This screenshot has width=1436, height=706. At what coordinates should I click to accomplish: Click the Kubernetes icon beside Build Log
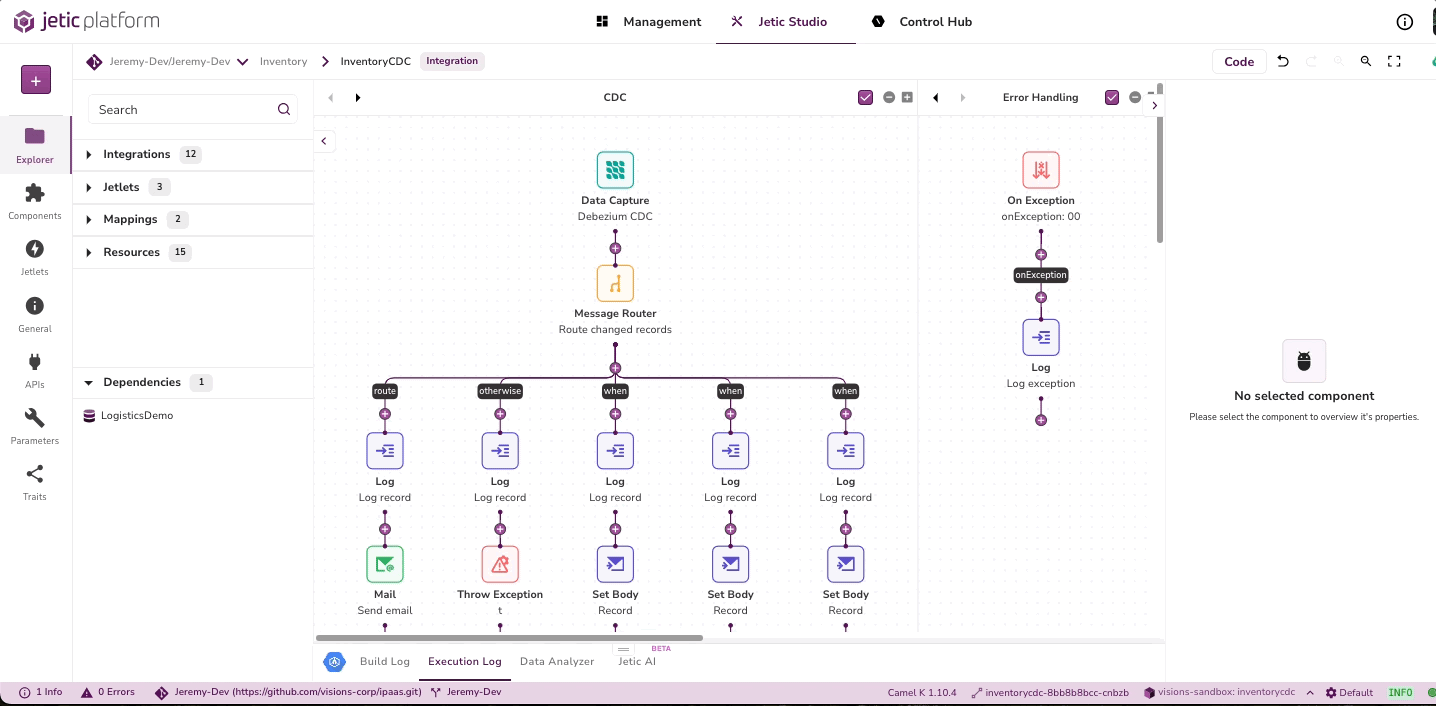335,662
